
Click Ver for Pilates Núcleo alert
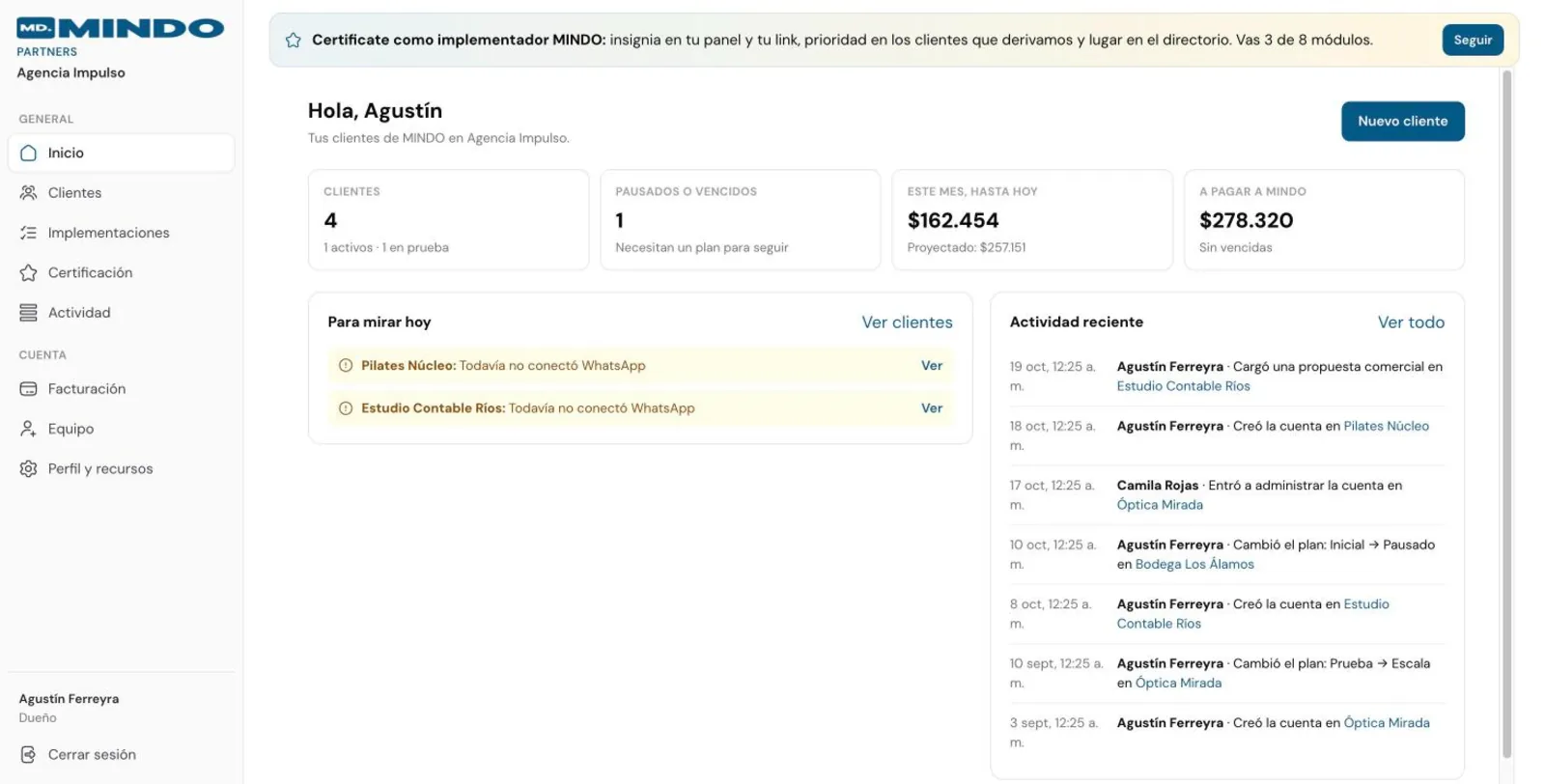tap(932, 366)
